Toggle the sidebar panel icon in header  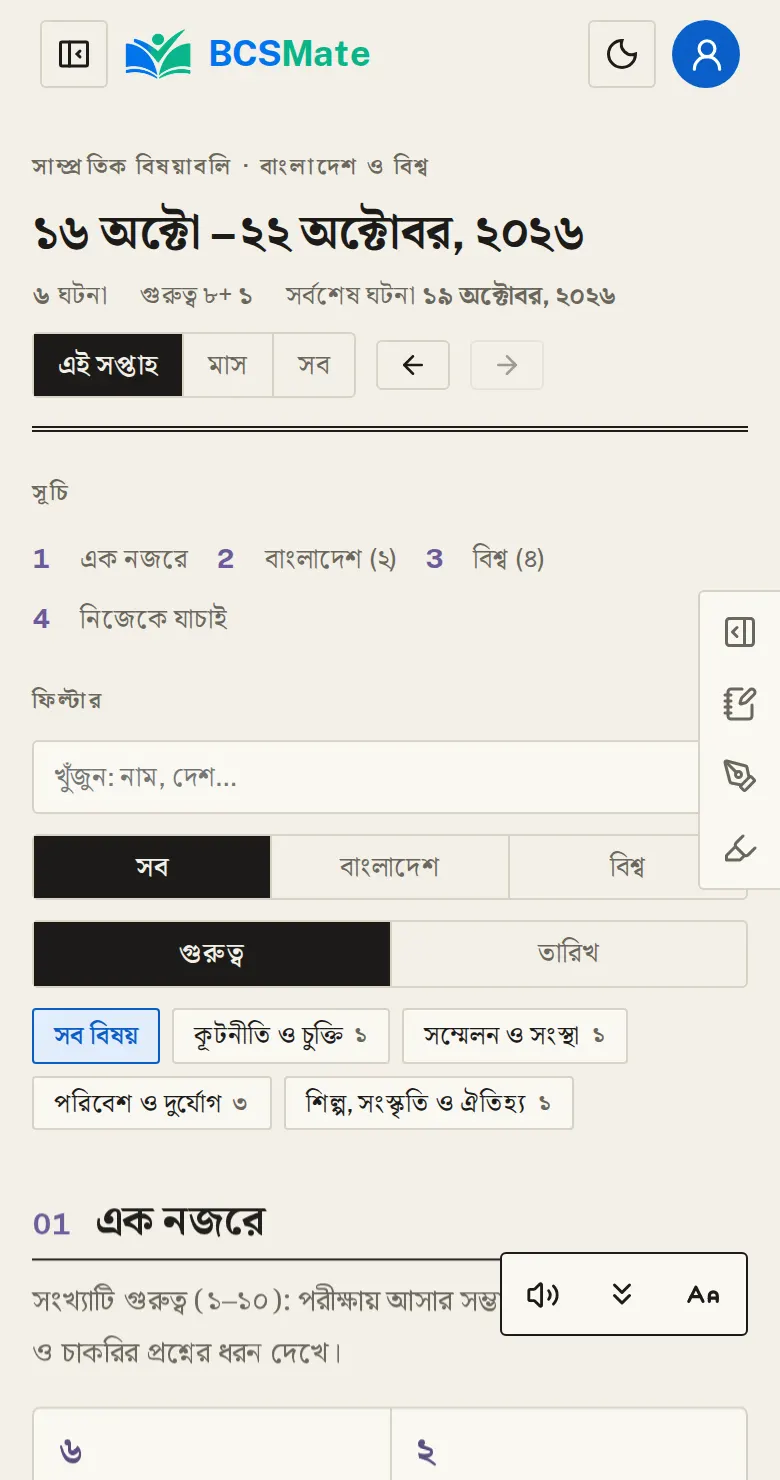(x=74, y=54)
